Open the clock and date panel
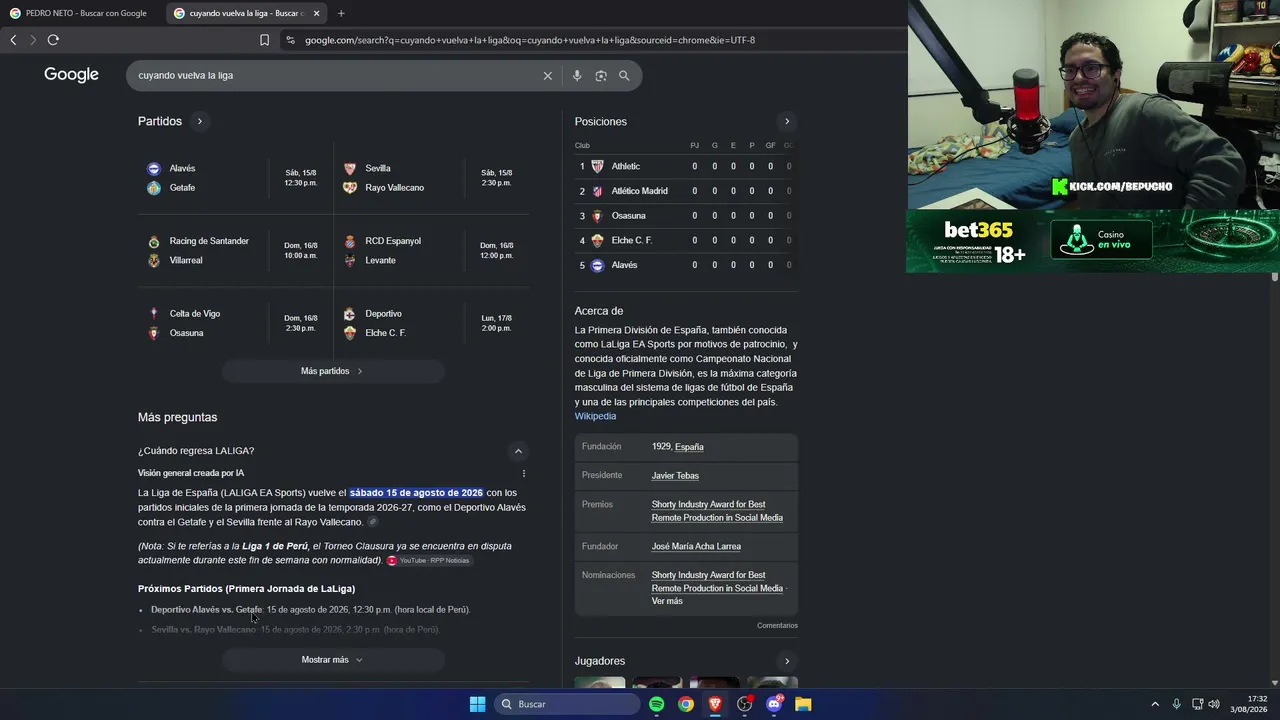The width and height of the screenshot is (1280, 720). (1249, 704)
